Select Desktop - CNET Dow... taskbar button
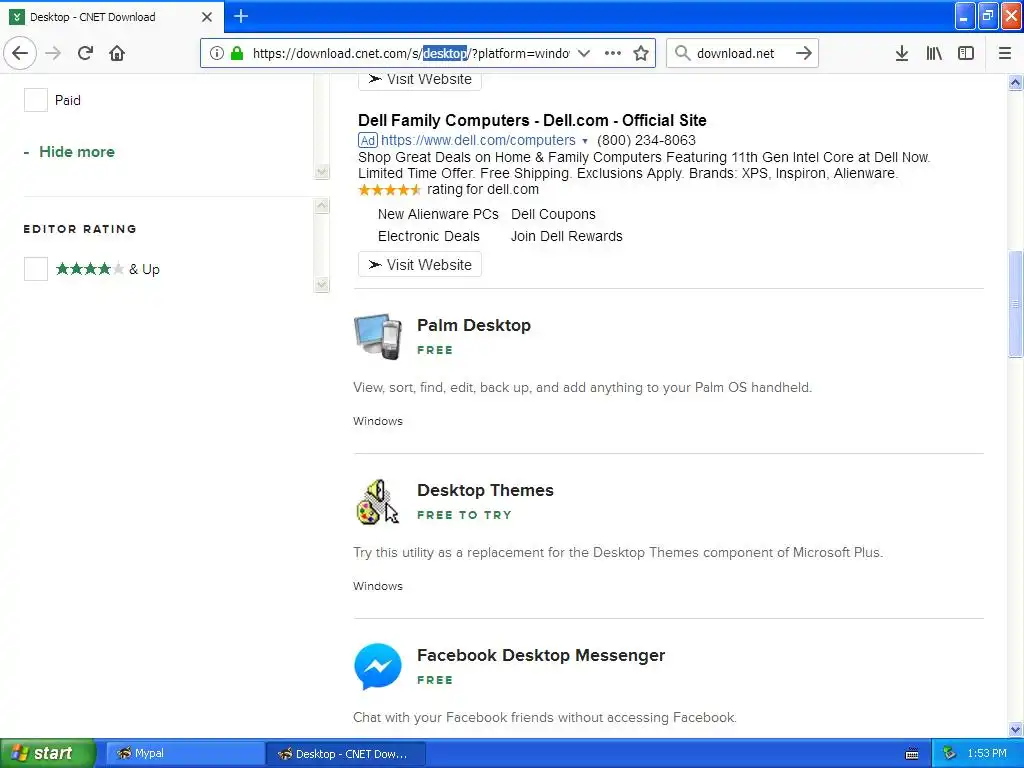Image resolution: width=1024 pixels, height=768 pixels. 345,754
